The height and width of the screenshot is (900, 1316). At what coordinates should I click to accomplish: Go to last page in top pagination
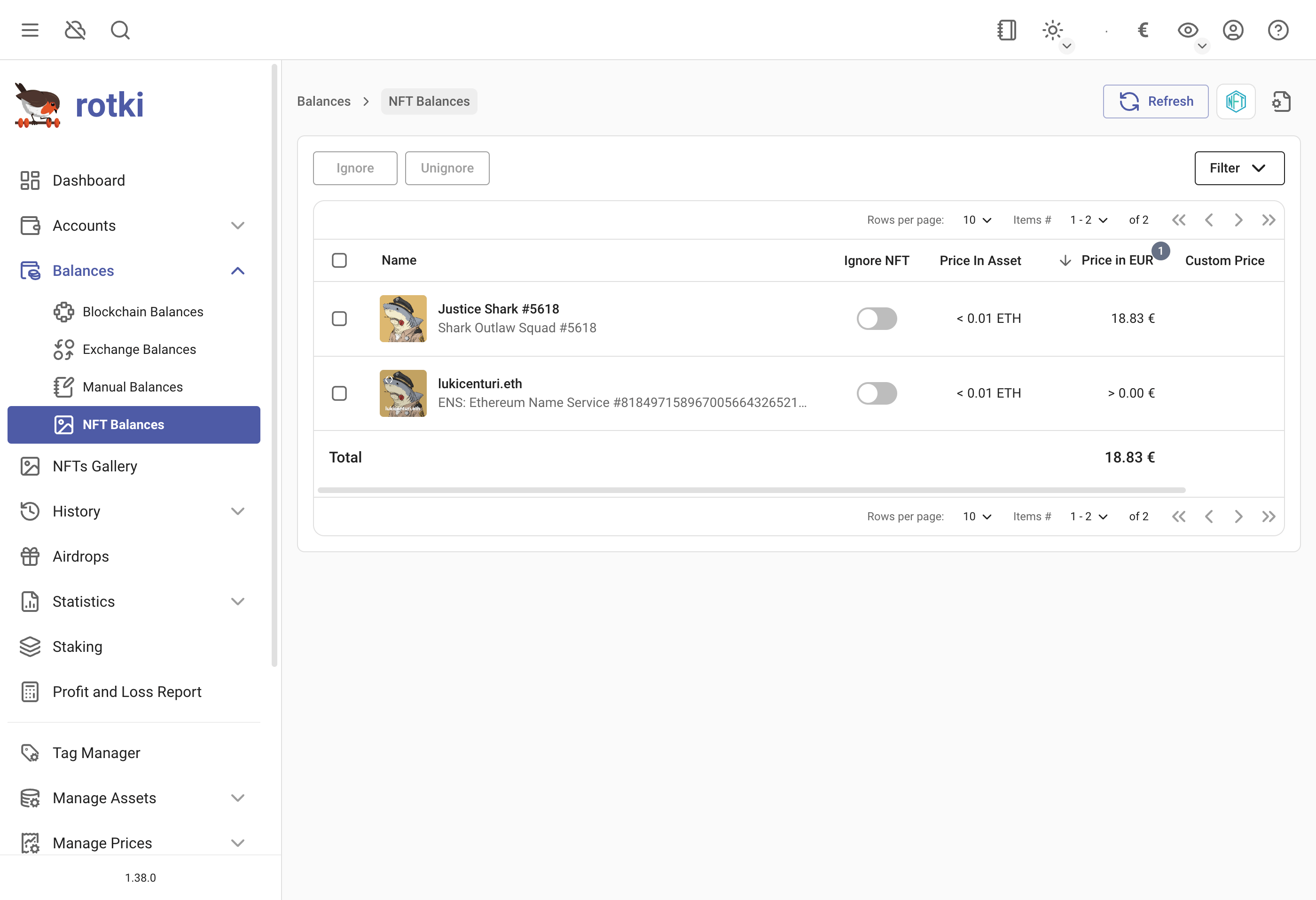tap(1269, 220)
